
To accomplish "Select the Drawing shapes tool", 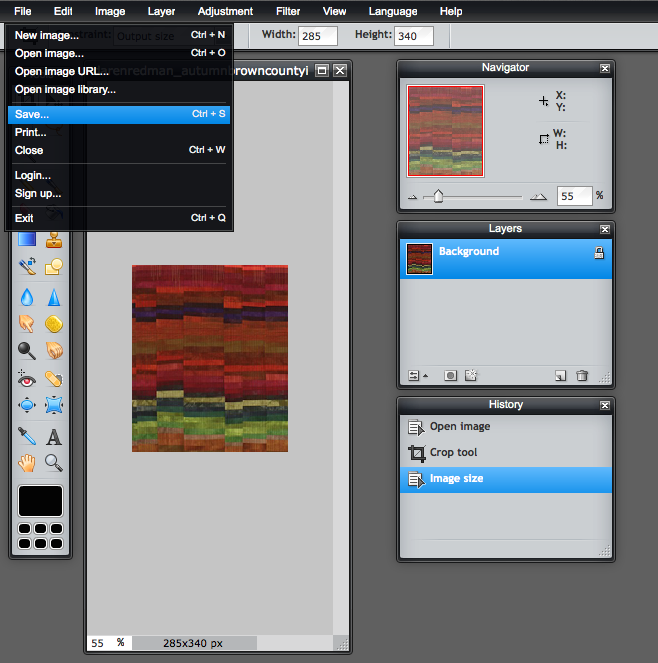I will pyautogui.click(x=54, y=266).
